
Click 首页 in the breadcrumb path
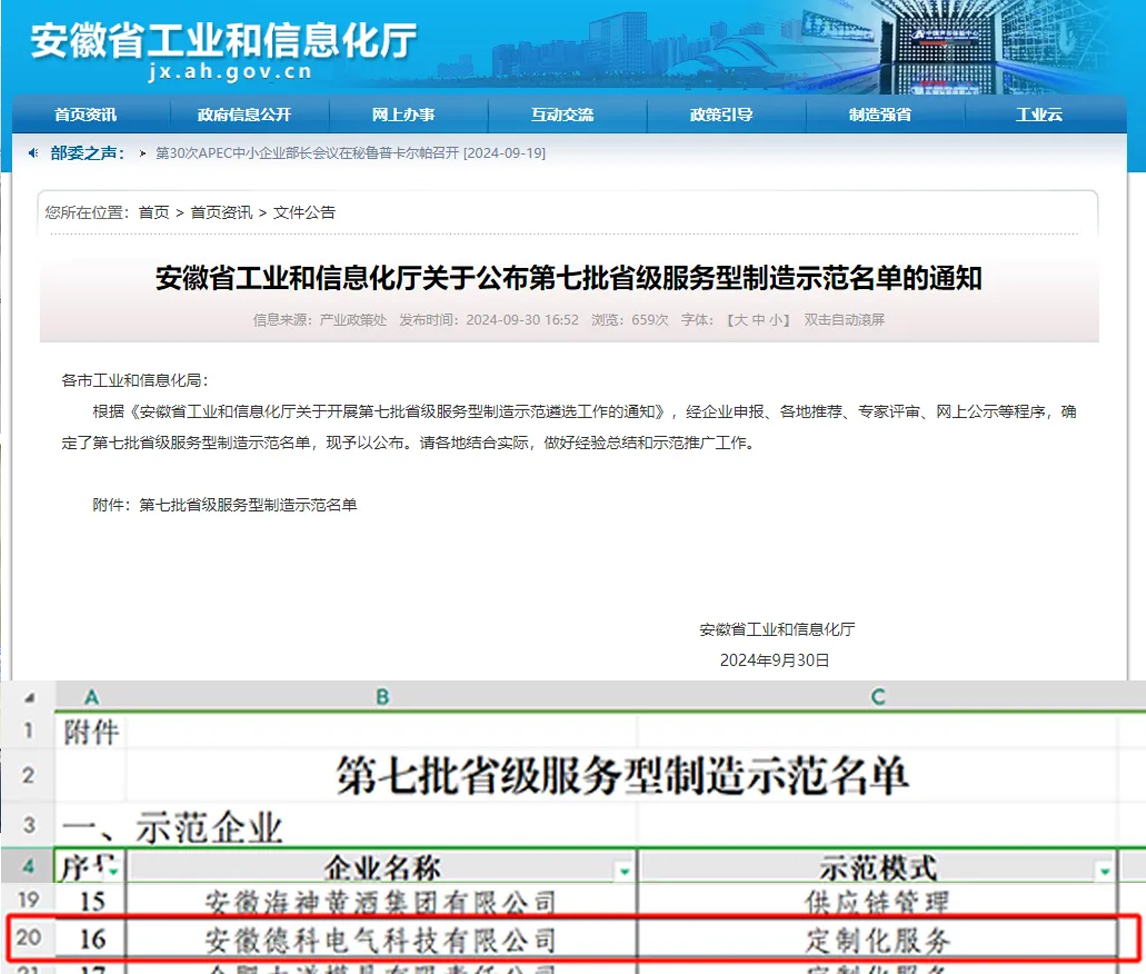[154, 212]
